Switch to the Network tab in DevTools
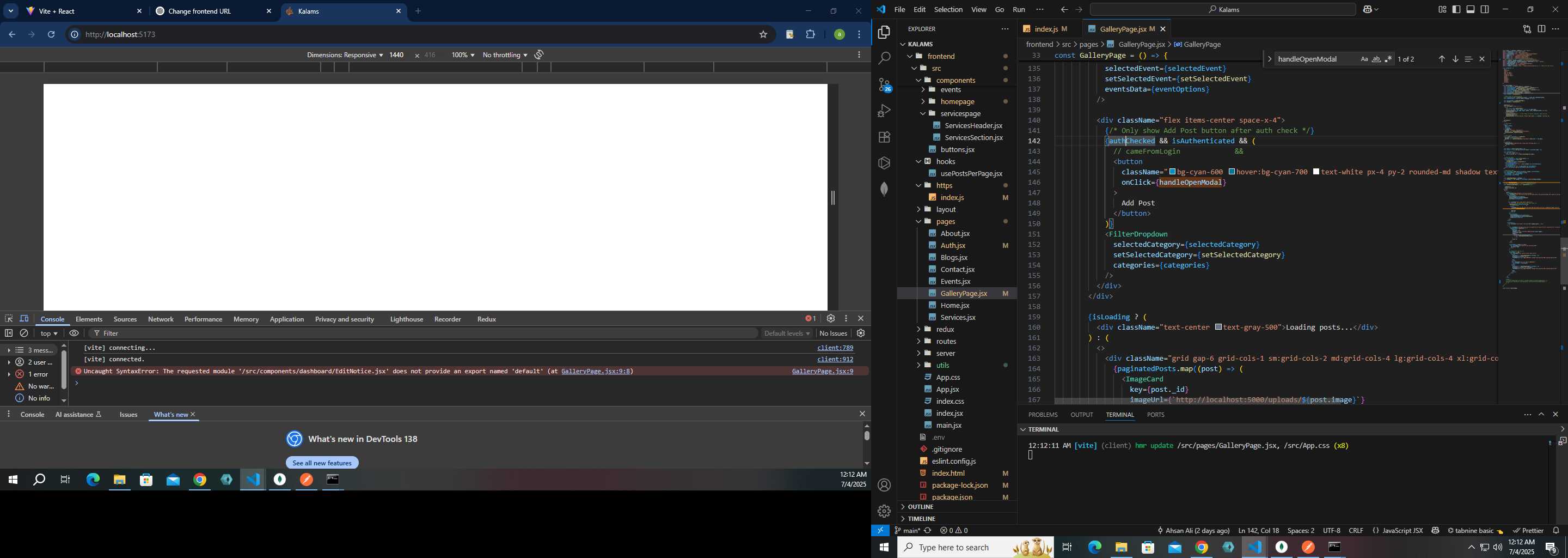The image size is (1568, 558). [161, 320]
